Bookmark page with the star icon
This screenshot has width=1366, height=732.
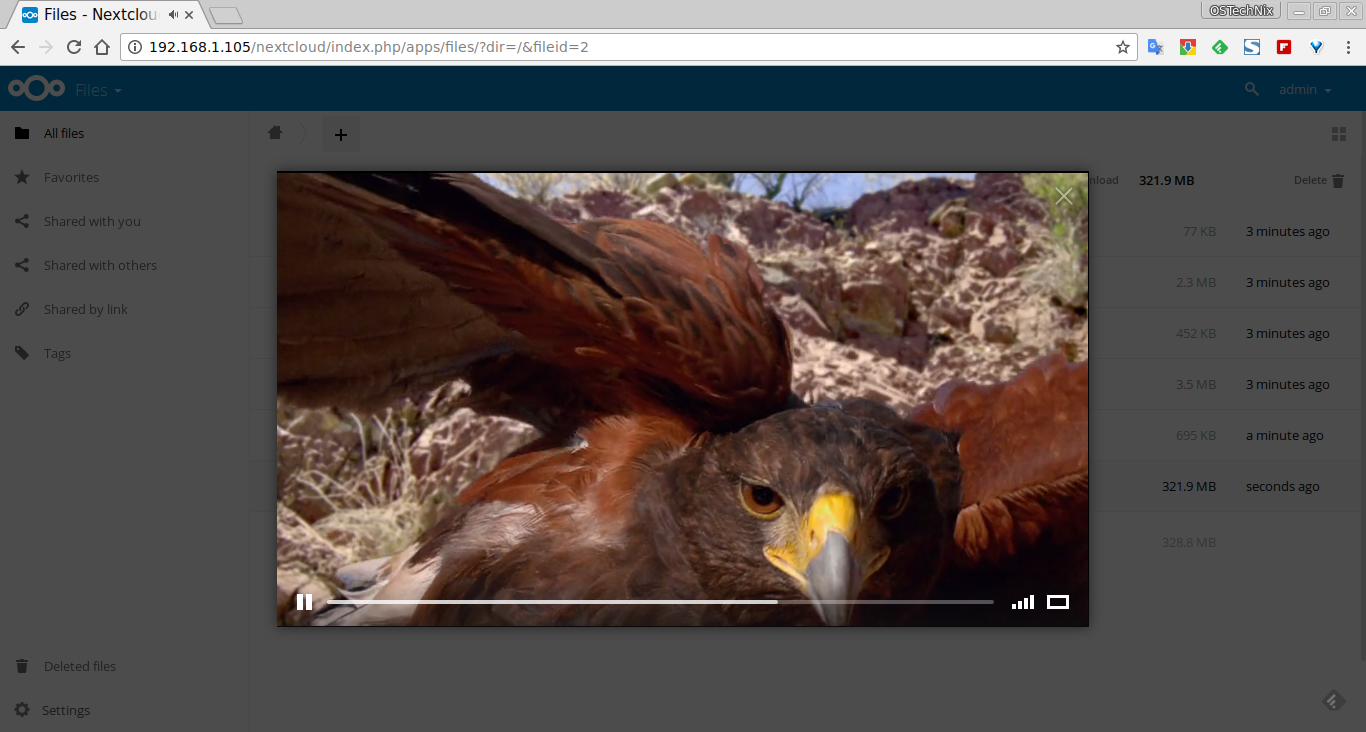click(x=1122, y=47)
